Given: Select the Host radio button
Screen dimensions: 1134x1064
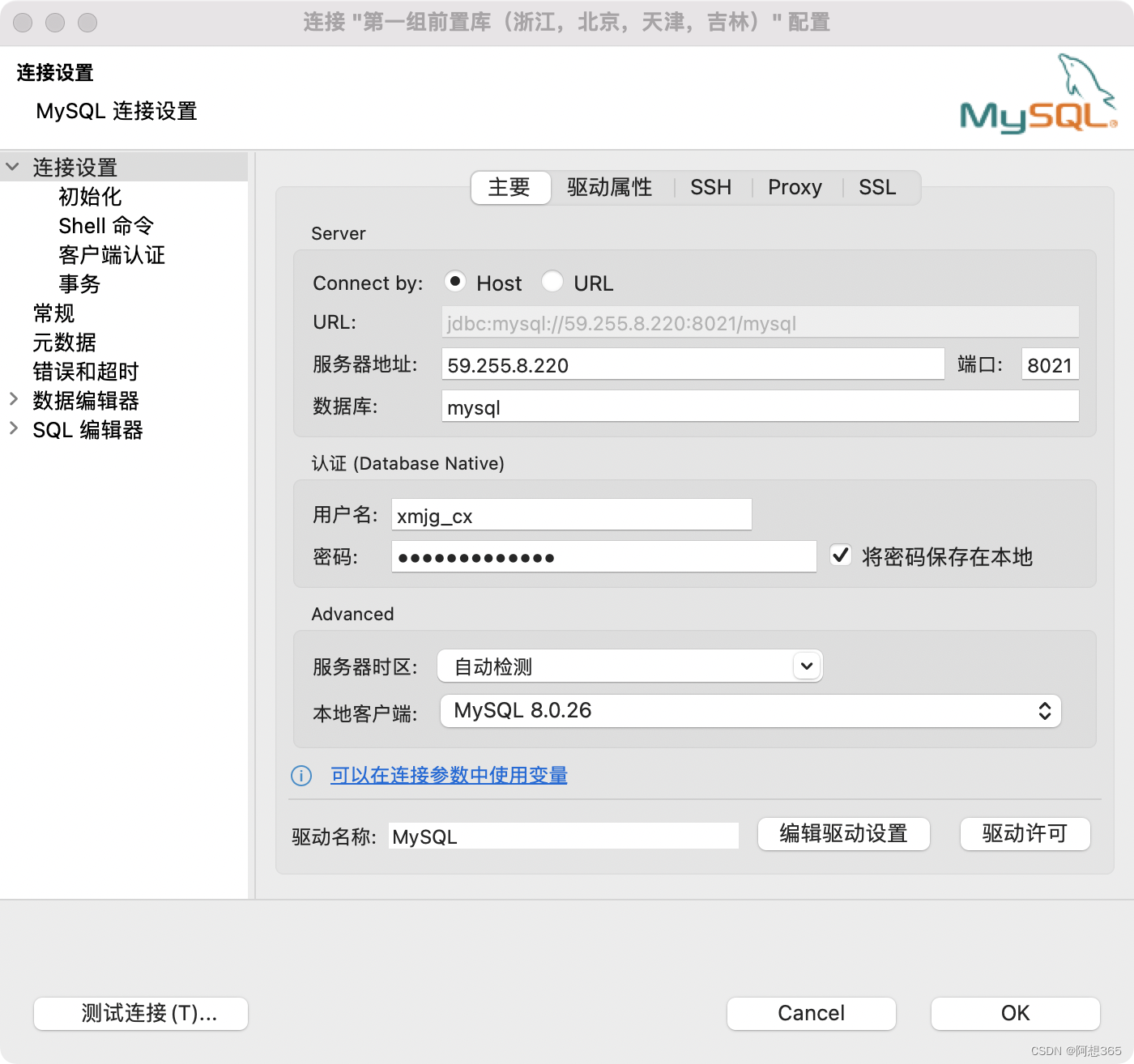Looking at the screenshot, I should pyautogui.click(x=456, y=282).
